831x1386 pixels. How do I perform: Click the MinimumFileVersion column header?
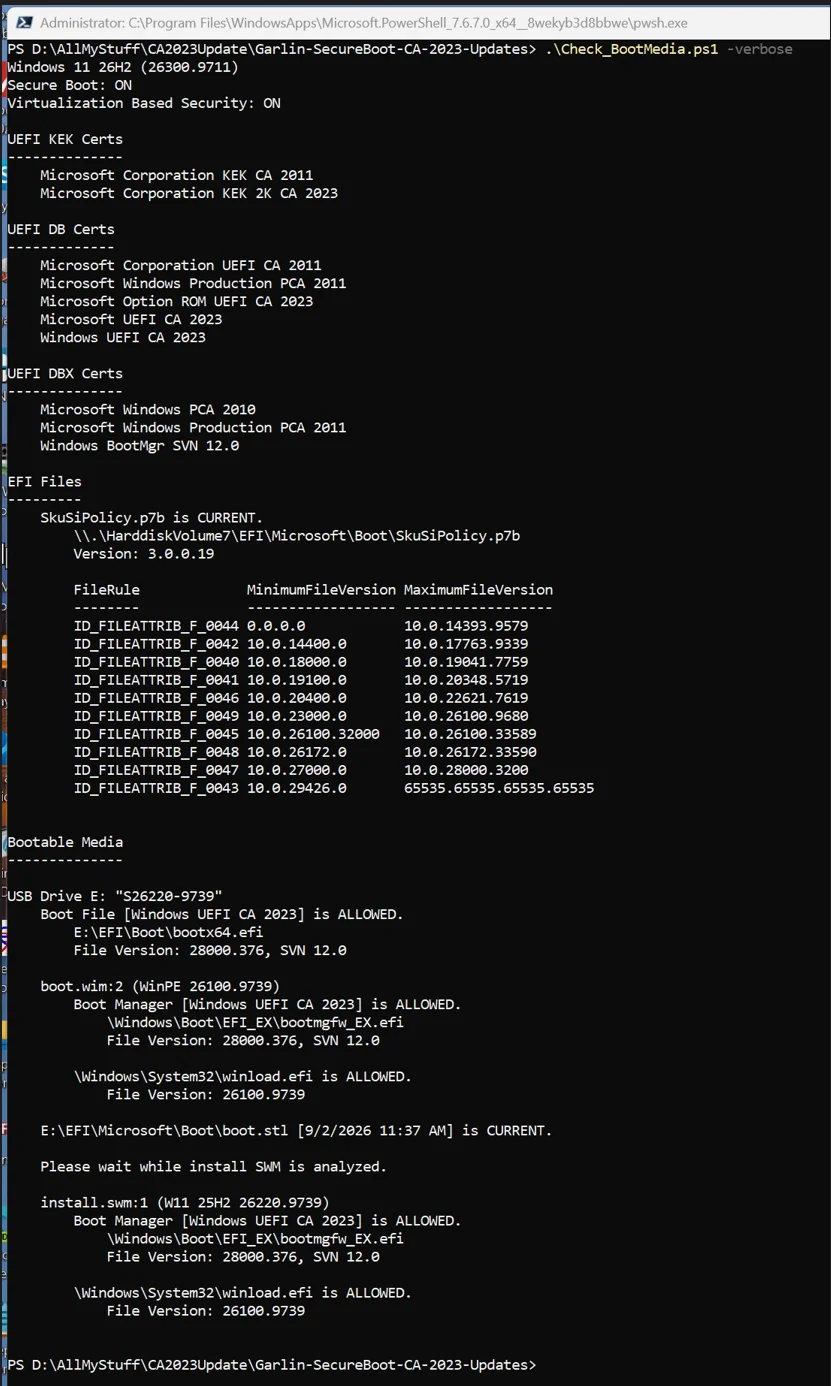[321, 590]
